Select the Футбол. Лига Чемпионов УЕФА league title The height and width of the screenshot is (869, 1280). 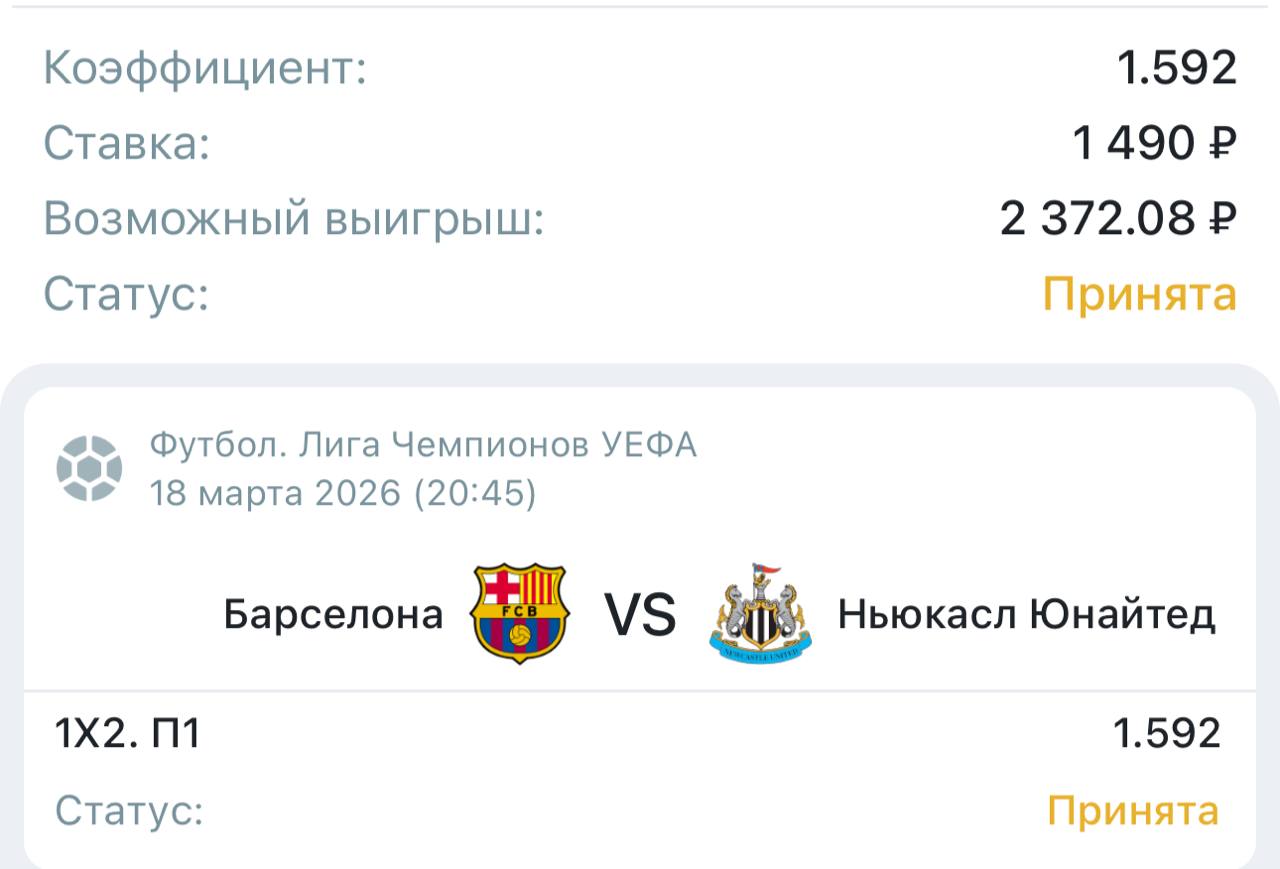[423, 445]
